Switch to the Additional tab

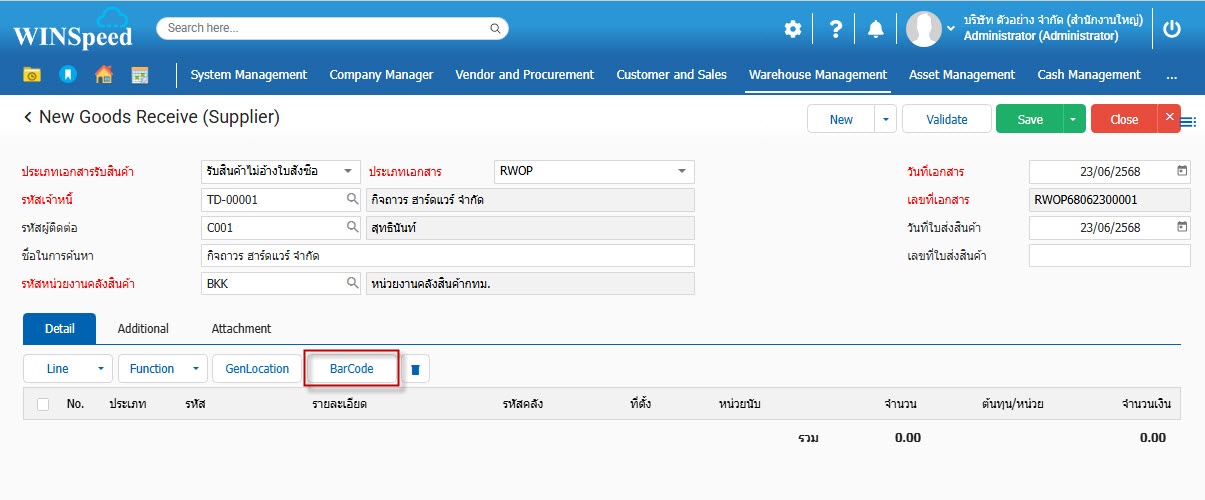point(143,328)
